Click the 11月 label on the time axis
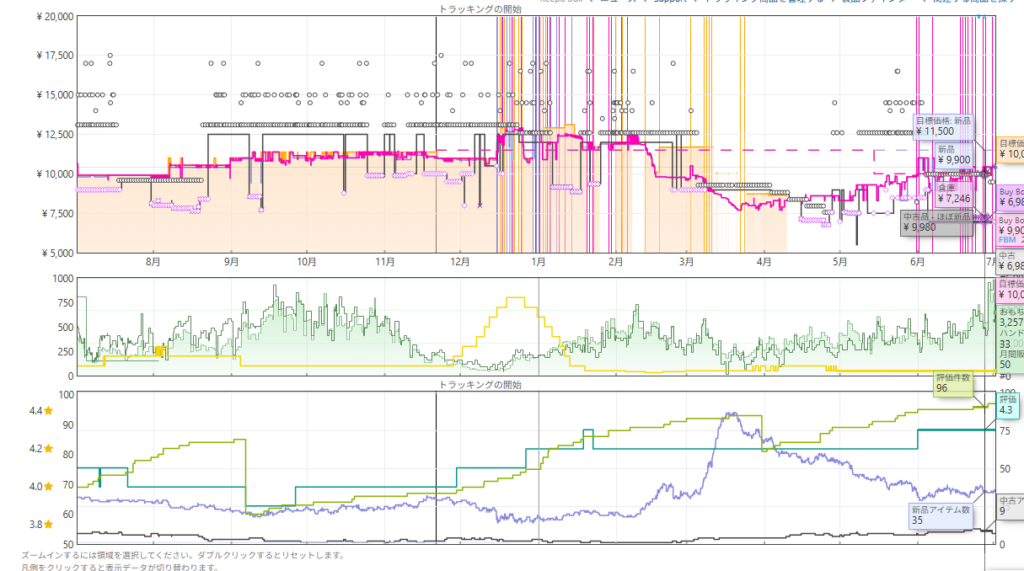 [385, 261]
